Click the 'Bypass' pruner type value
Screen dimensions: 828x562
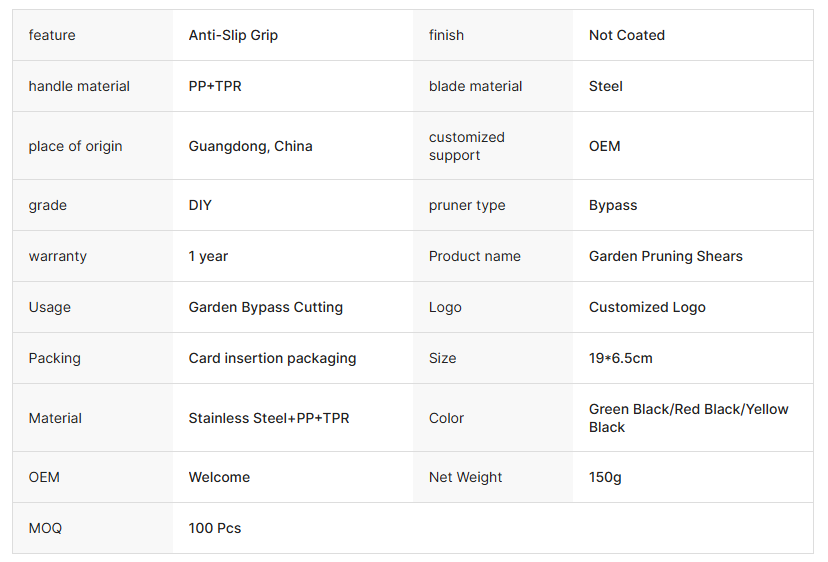[612, 205]
